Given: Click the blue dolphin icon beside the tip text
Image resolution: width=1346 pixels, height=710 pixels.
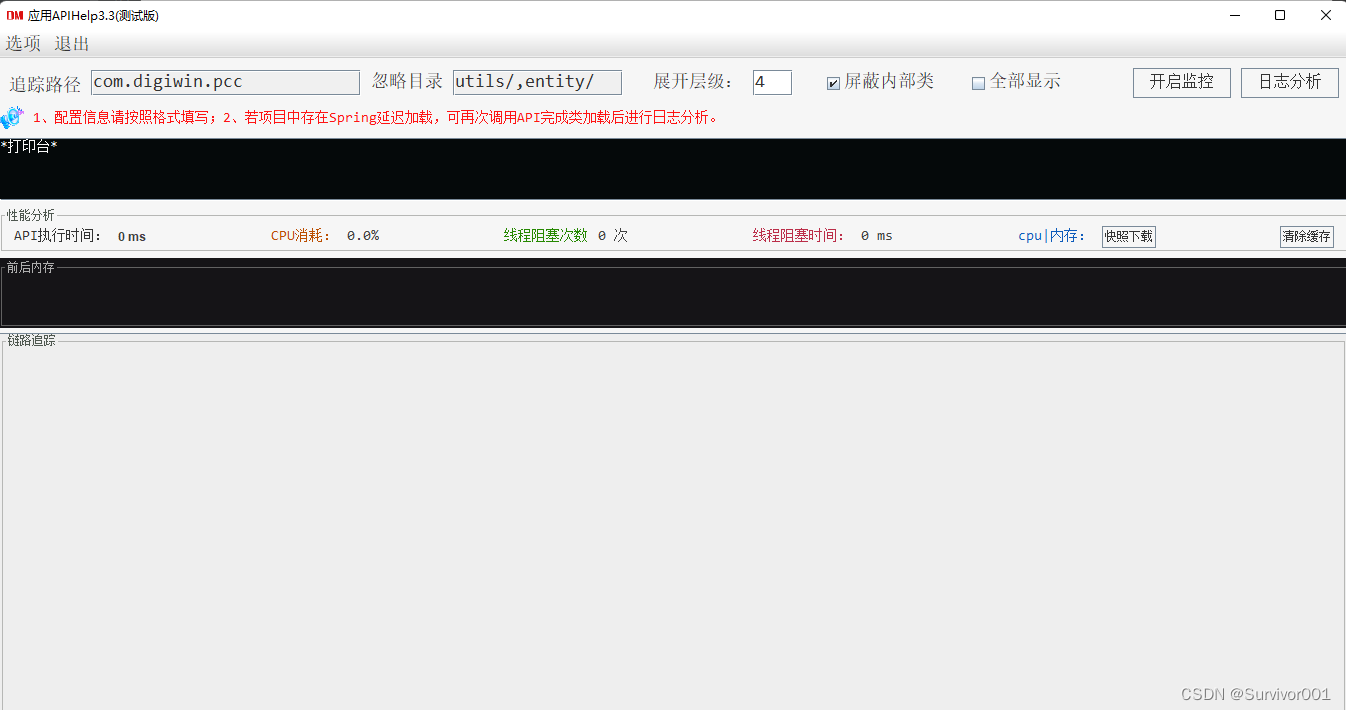Looking at the screenshot, I should [x=13, y=117].
